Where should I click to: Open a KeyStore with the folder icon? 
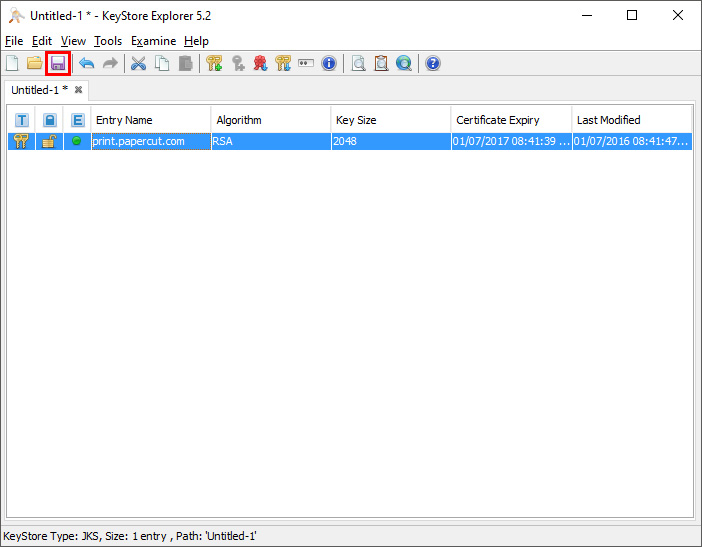[34, 63]
